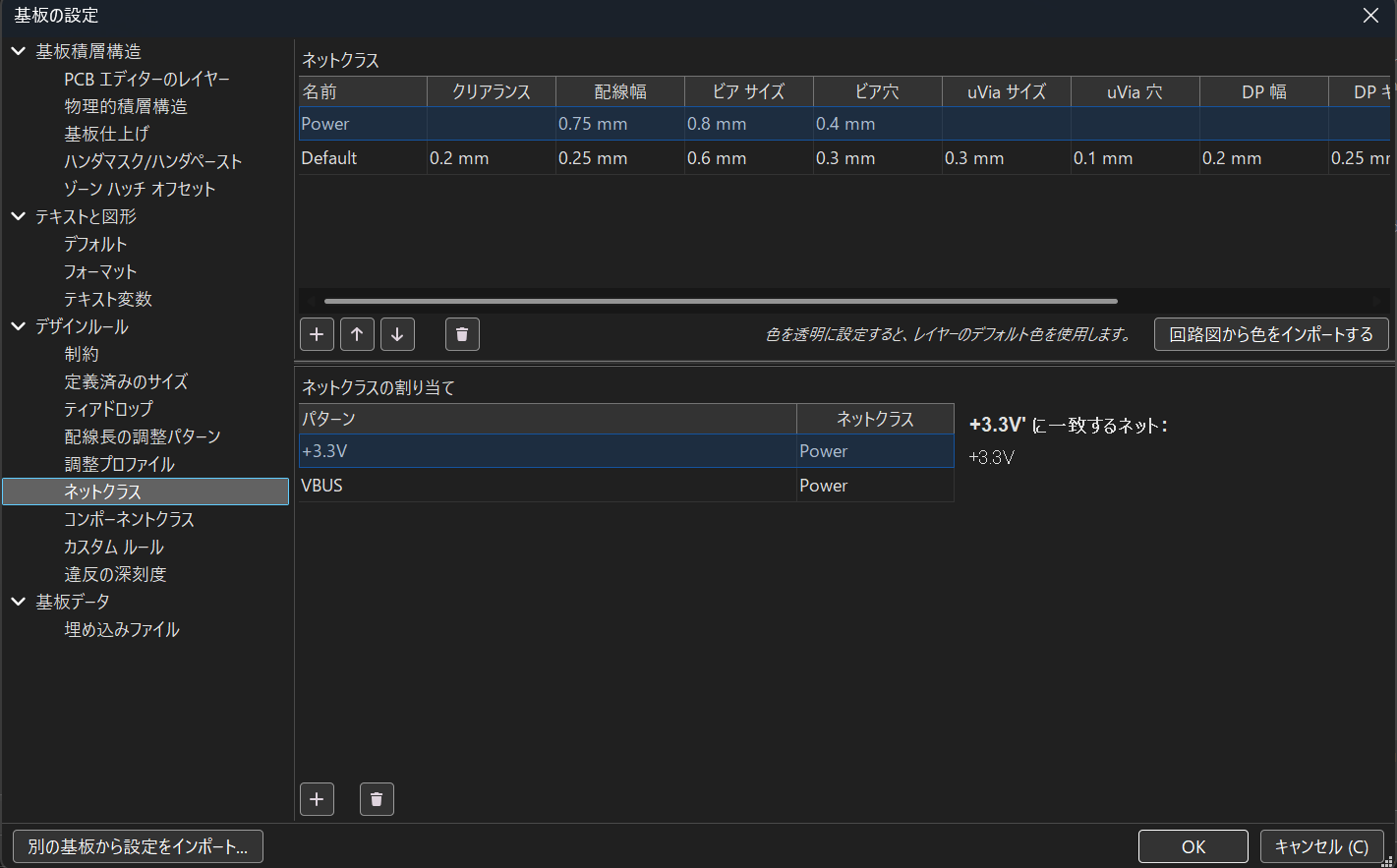Cancel the board setup dialog
Screen dimensions: 1397x868
click(x=1321, y=846)
